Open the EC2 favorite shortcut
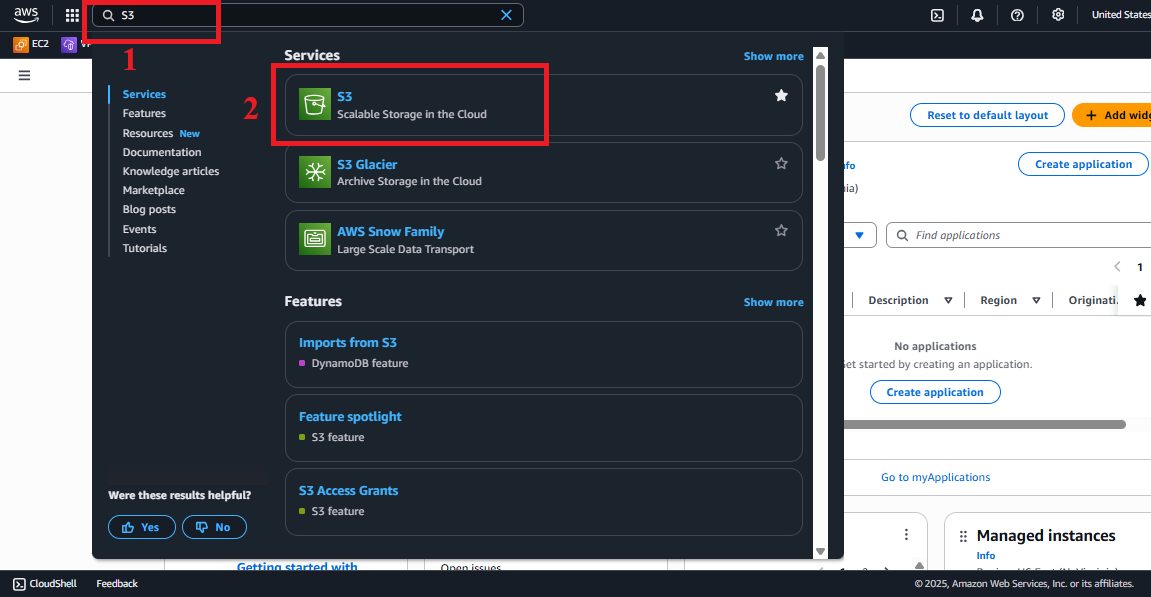1151x597 pixels. point(32,44)
